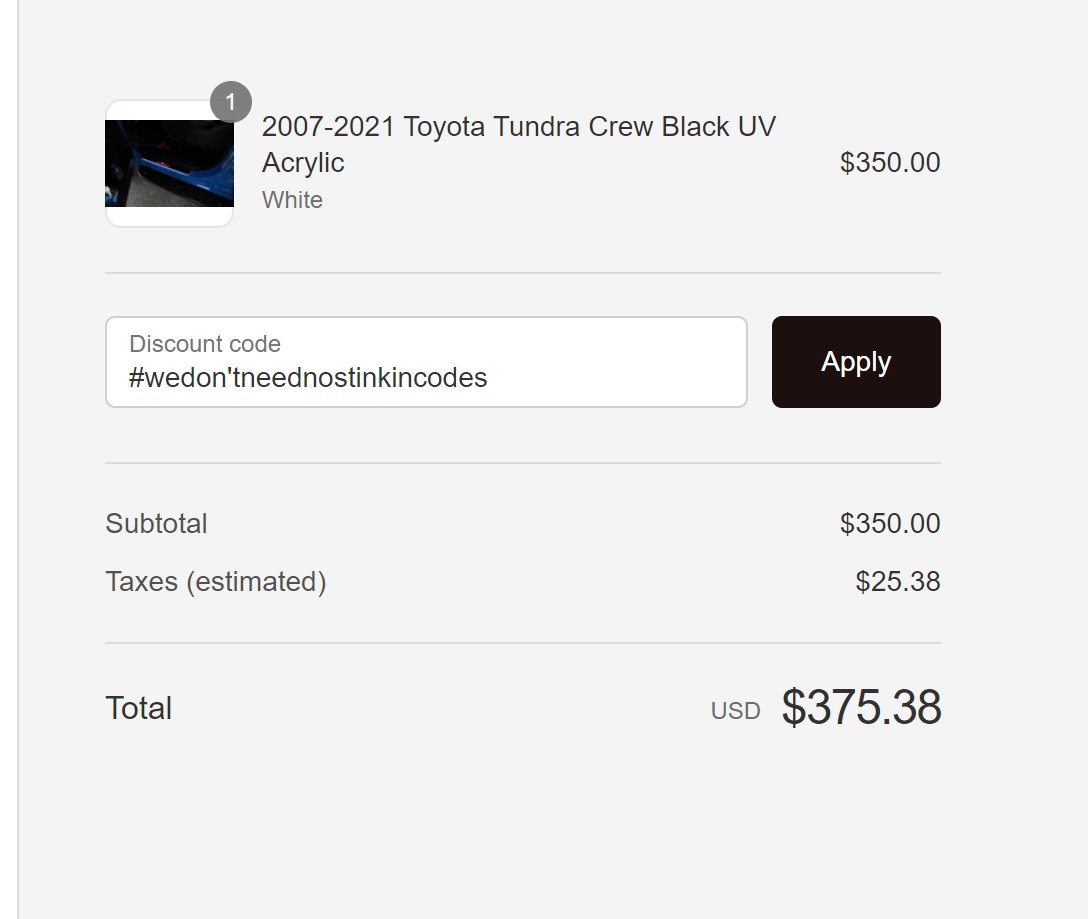The height and width of the screenshot is (919, 1088).
Task: Click the Discount code floating label
Action: tap(205, 344)
